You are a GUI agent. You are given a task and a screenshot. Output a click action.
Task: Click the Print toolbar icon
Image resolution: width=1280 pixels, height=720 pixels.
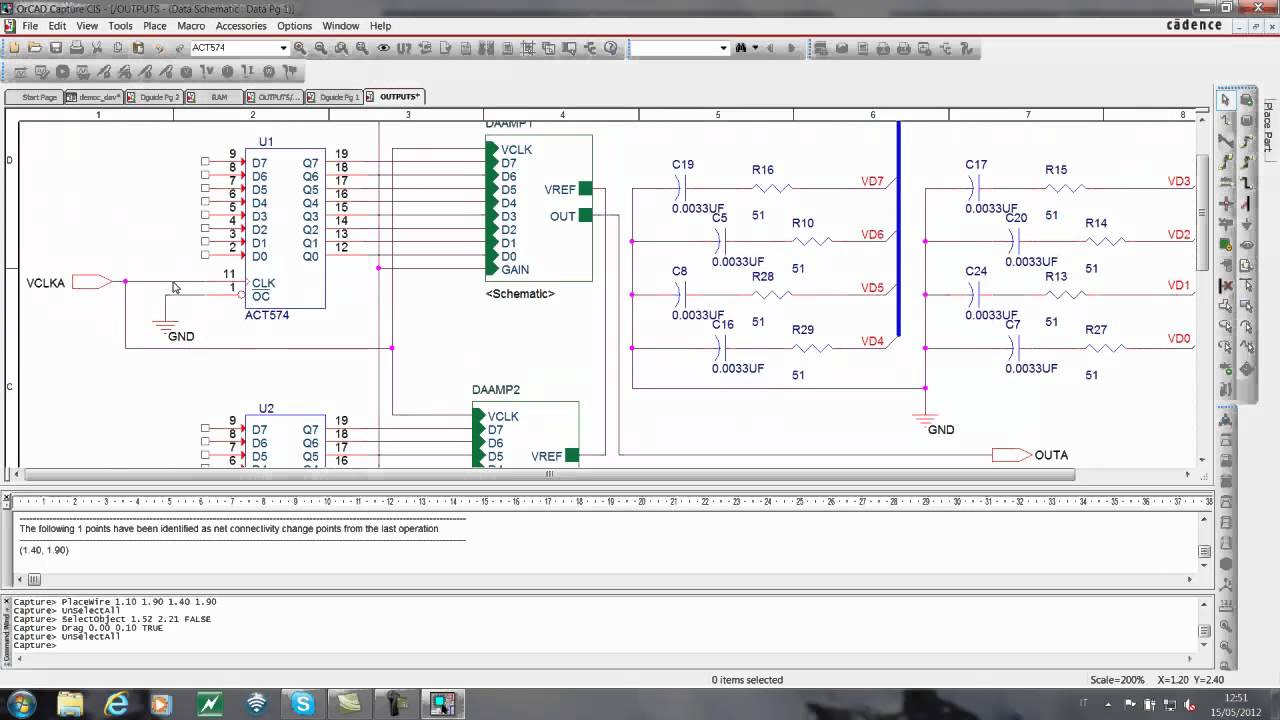(x=77, y=47)
